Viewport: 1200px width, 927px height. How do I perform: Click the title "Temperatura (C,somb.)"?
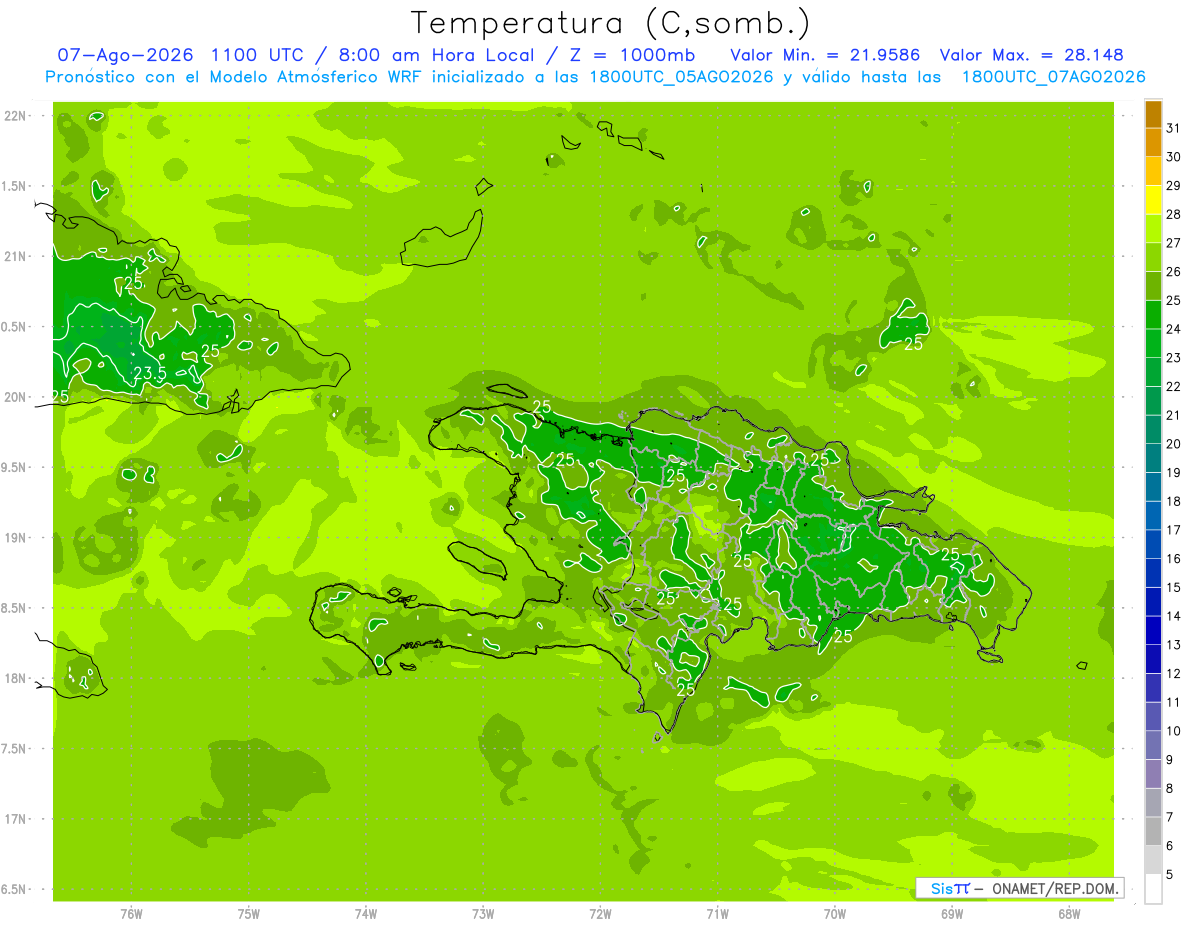[611, 24]
